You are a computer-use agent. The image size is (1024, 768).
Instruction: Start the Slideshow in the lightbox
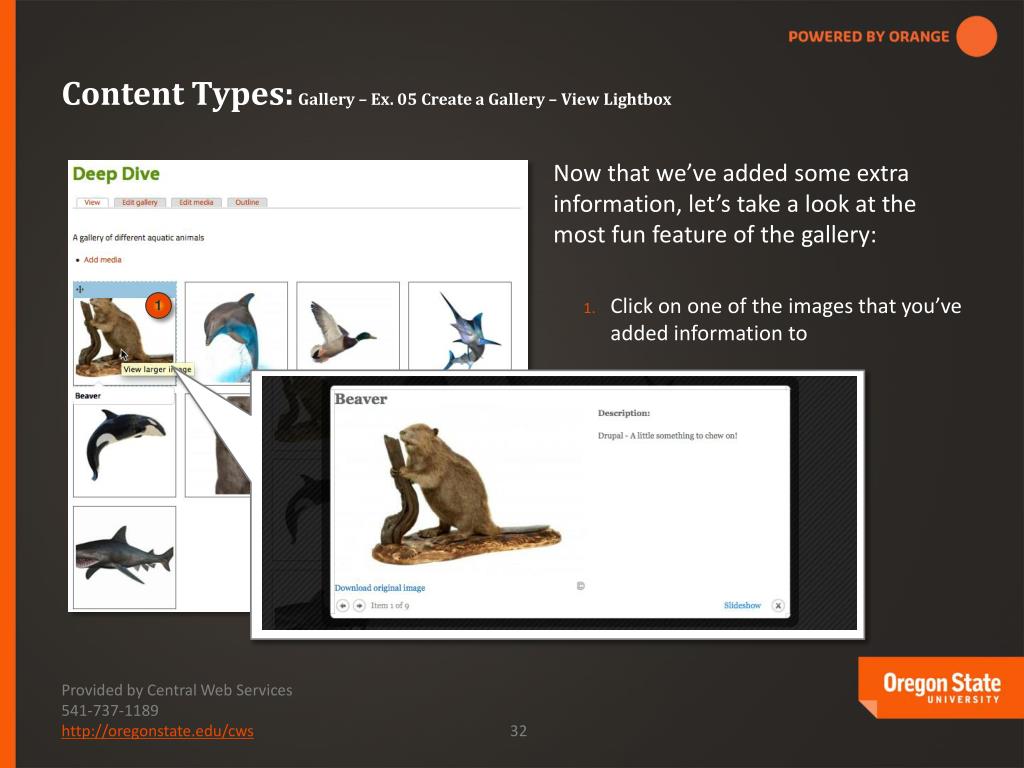tap(742, 606)
